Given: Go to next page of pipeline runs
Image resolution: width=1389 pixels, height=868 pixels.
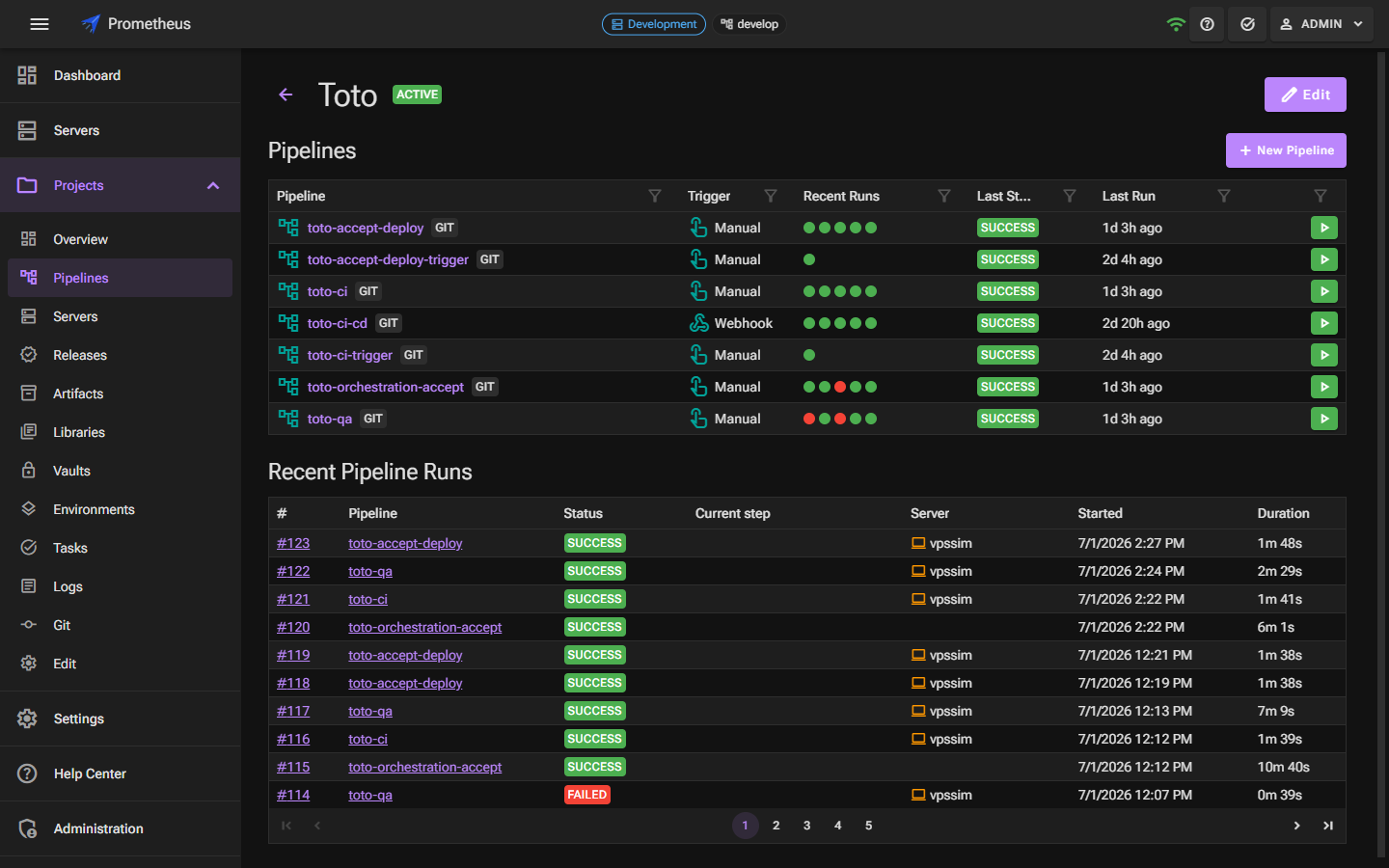Looking at the screenshot, I should (1296, 826).
